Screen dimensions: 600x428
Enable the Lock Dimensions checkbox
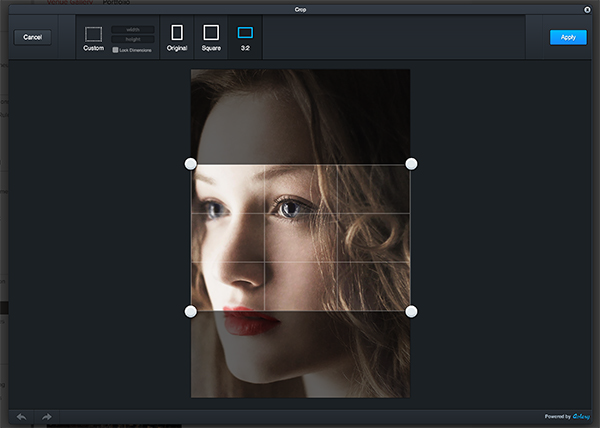115,50
